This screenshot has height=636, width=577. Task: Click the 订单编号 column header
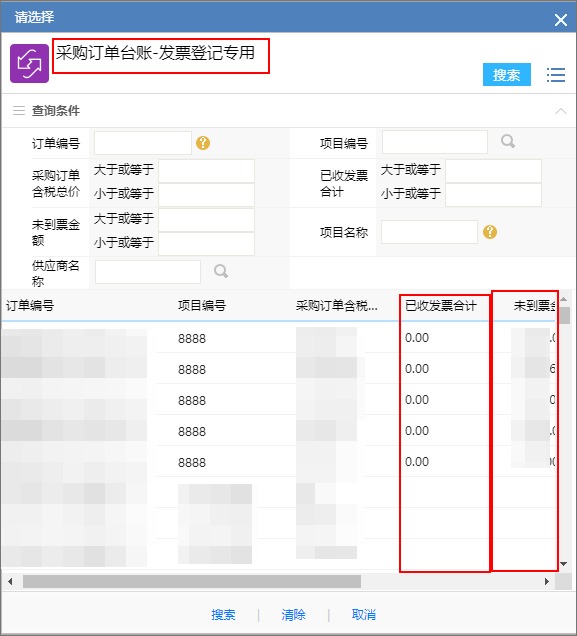[x=30, y=305]
